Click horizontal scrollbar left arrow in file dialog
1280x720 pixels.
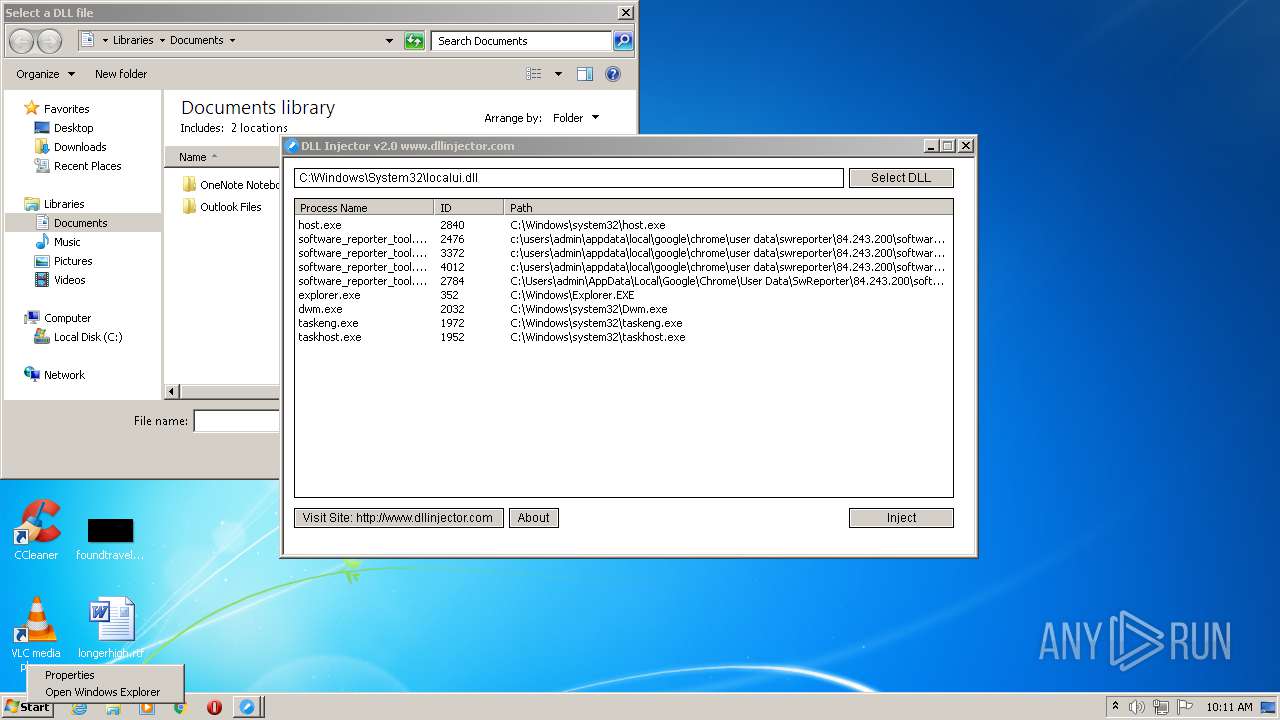(171, 392)
